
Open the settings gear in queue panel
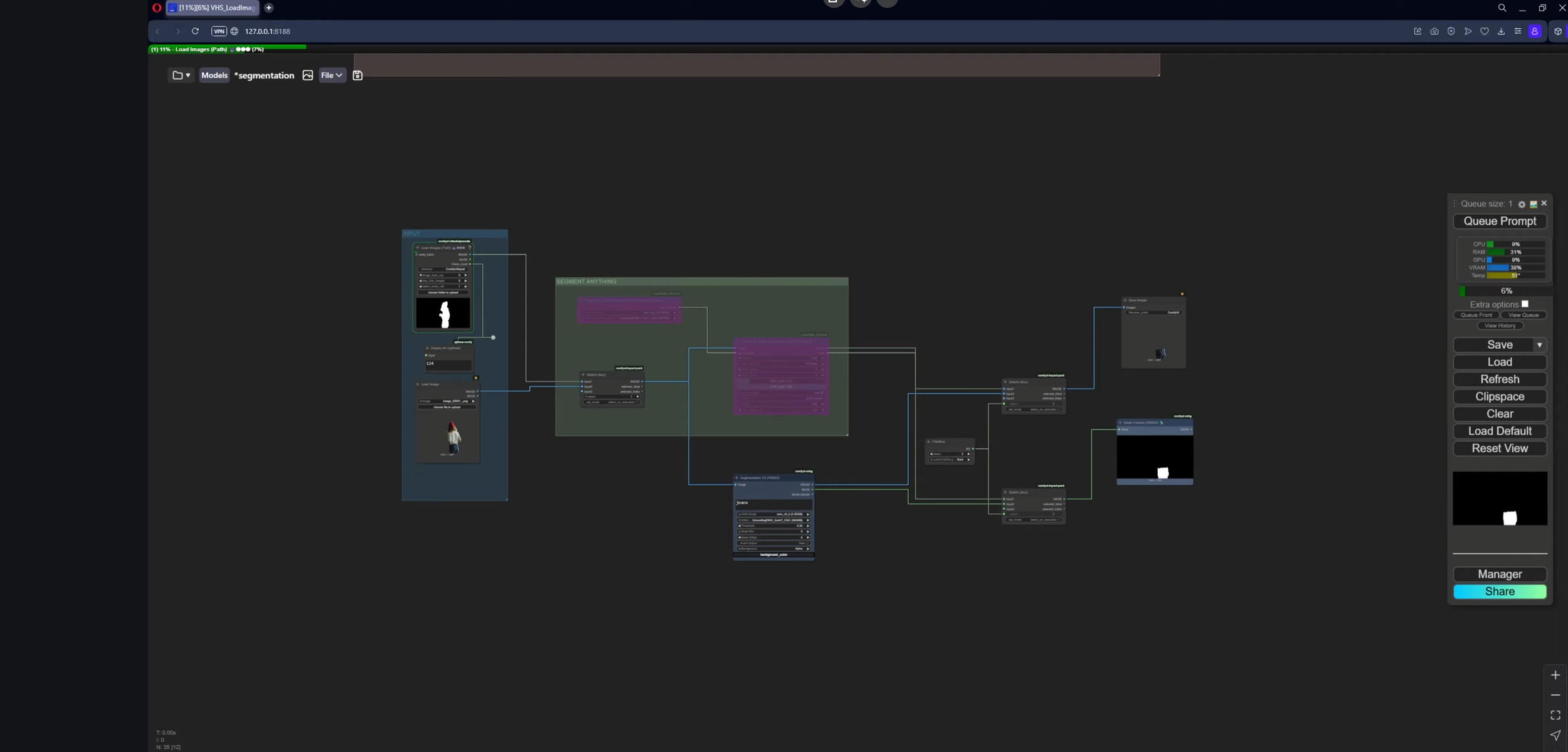(x=1522, y=204)
